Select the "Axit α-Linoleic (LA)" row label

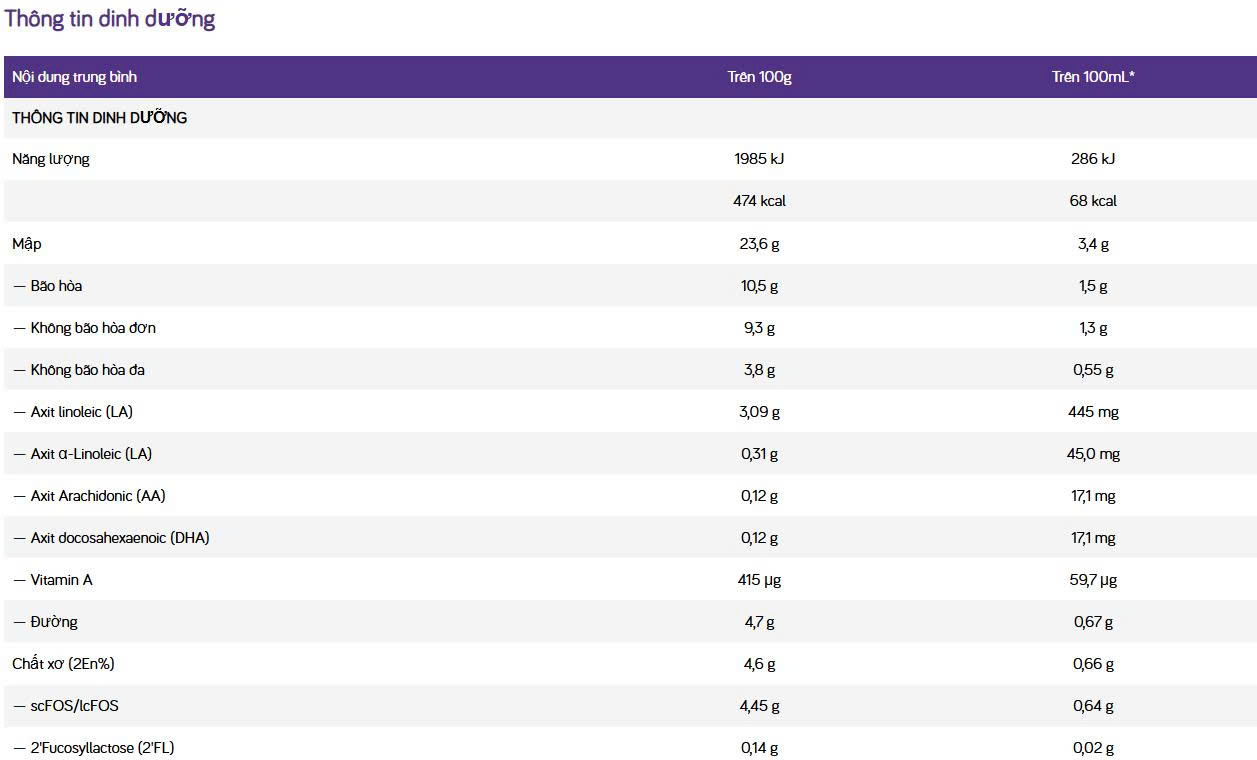click(91, 454)
